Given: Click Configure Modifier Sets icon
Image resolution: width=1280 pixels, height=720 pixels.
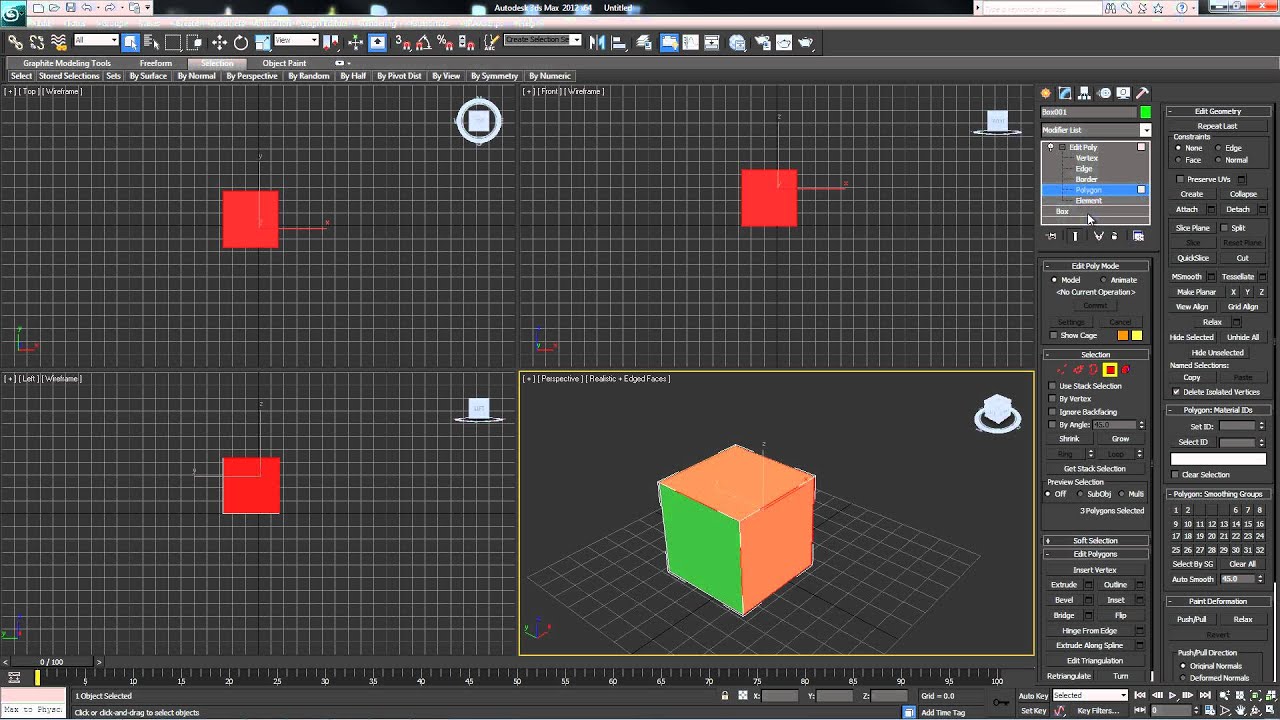Looking at the screenshot, I should coord(1138,236).
